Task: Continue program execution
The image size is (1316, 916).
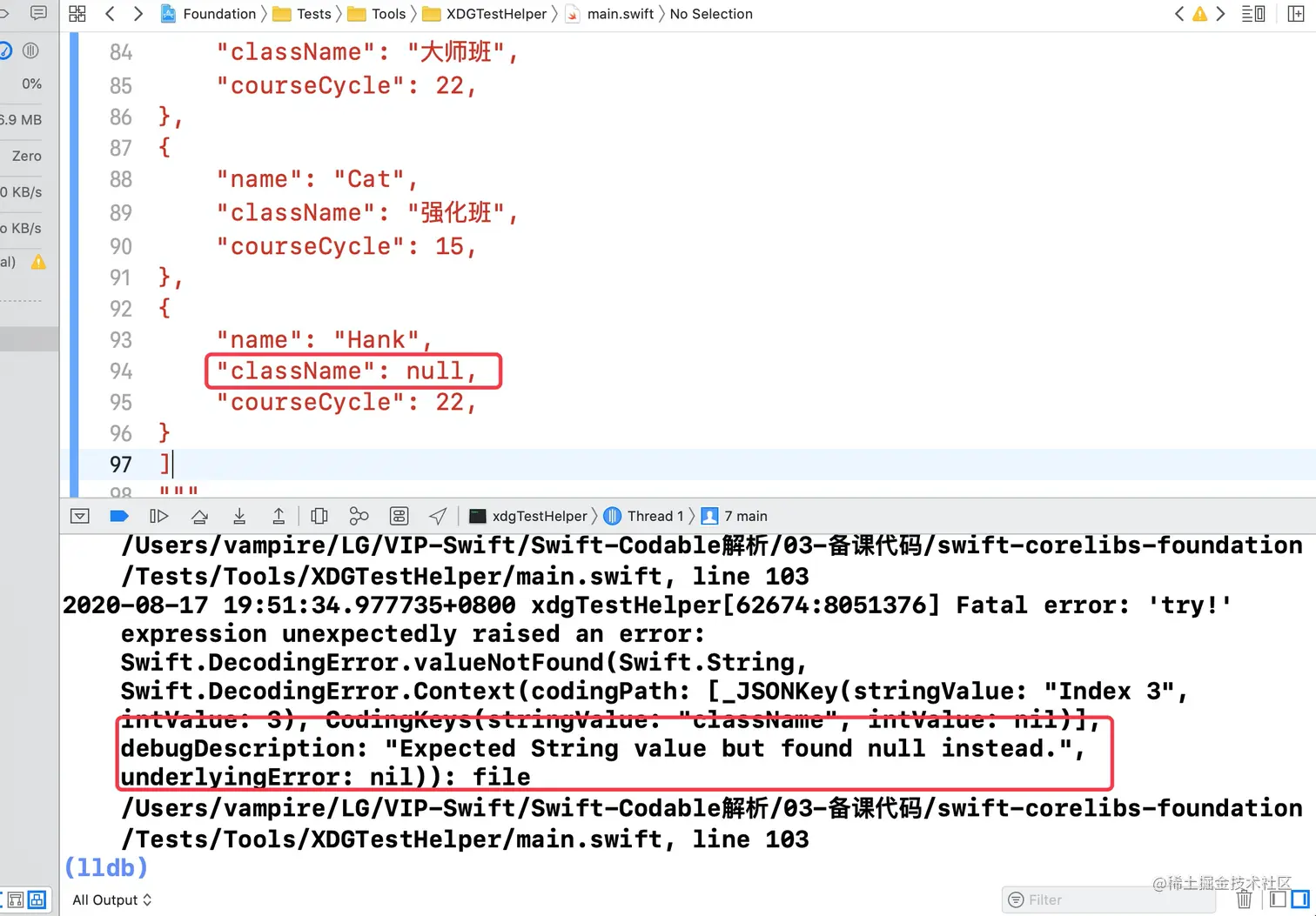Action: pos(158,516)
